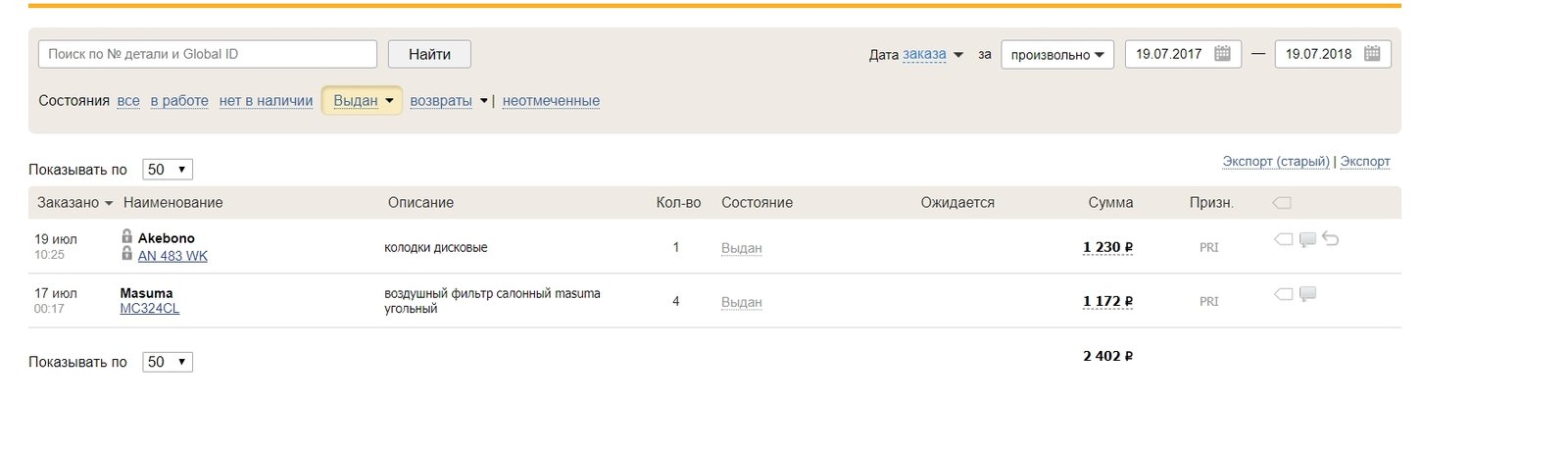The height and width of the screenshot is (452, 1568).
Task: Open the 'произвольно' period dropdown
Action: [1057, 55]
